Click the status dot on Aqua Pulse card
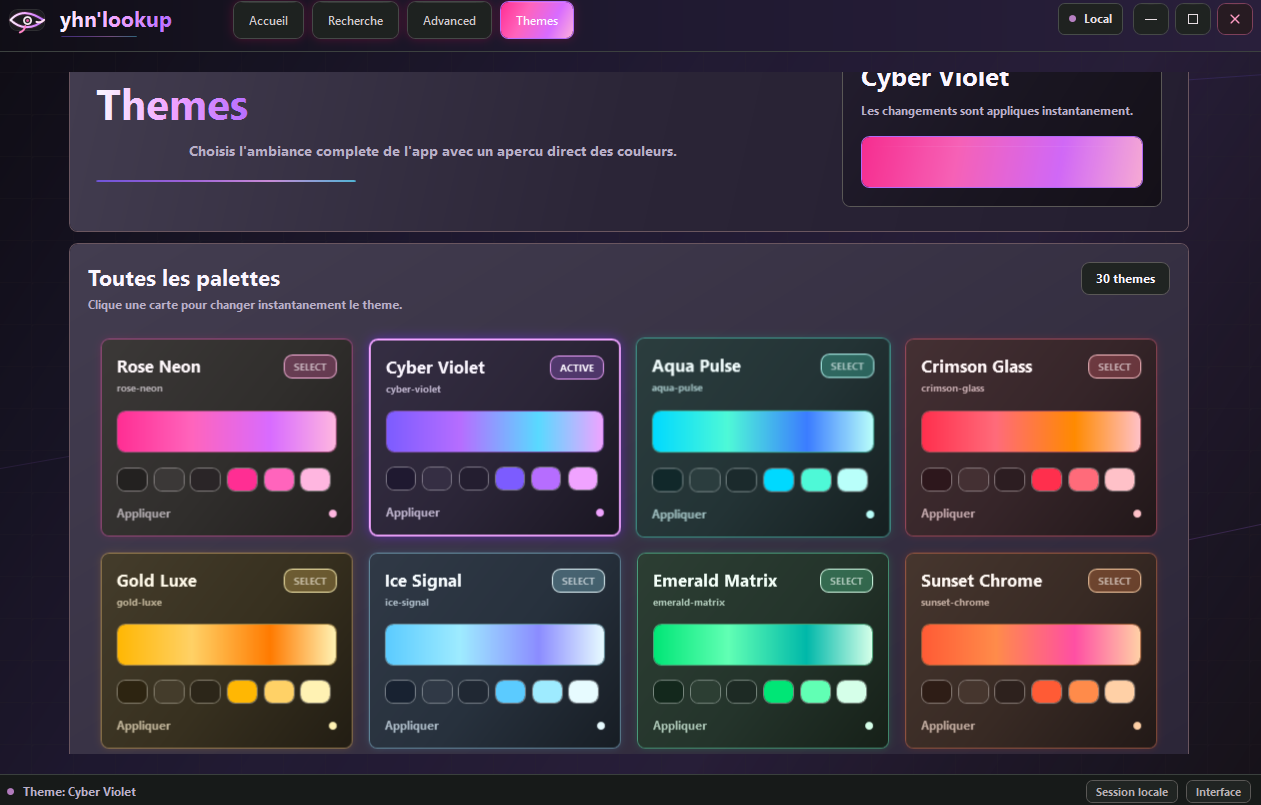The height and width of the screenshot is (805, 1261). [870, 514]
